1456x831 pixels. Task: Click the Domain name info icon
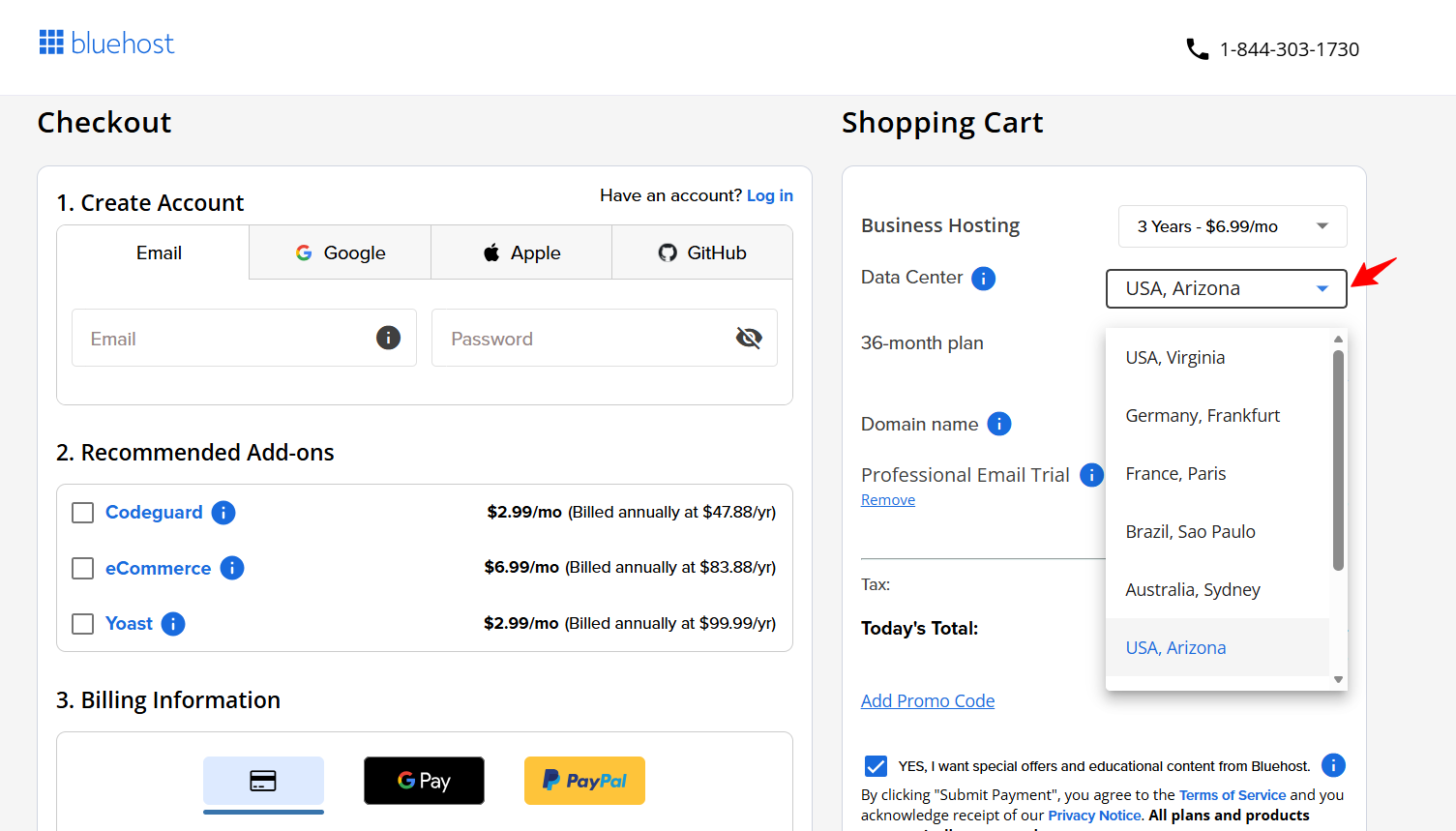999,424
